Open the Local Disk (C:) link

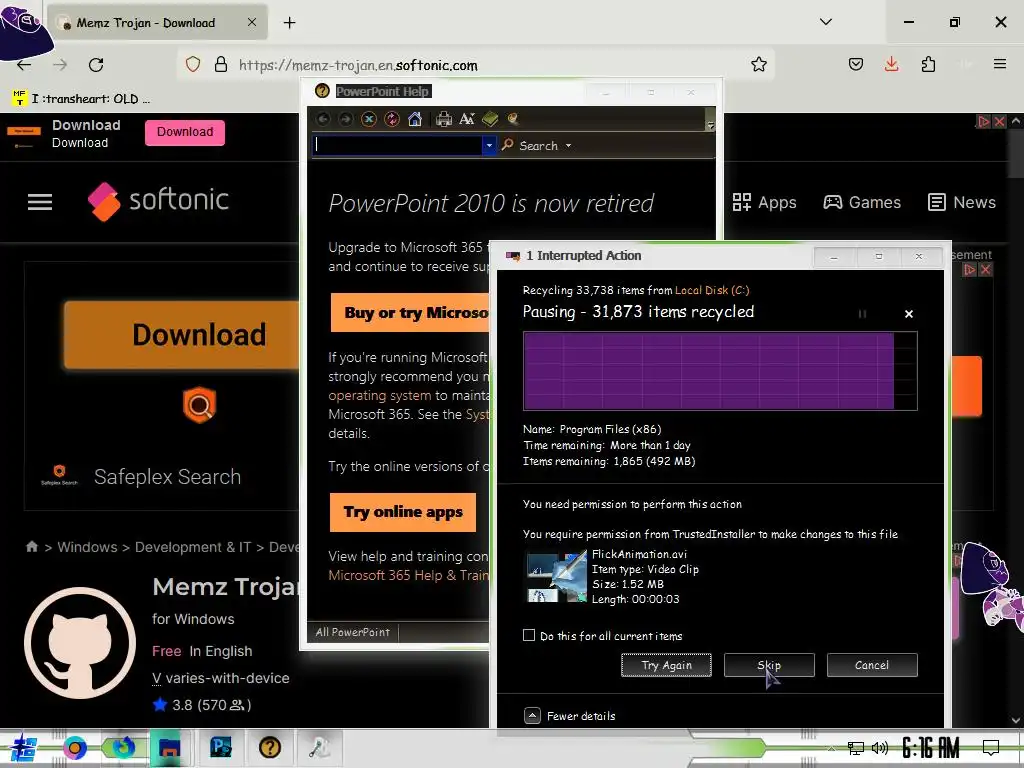coord(712,290)
